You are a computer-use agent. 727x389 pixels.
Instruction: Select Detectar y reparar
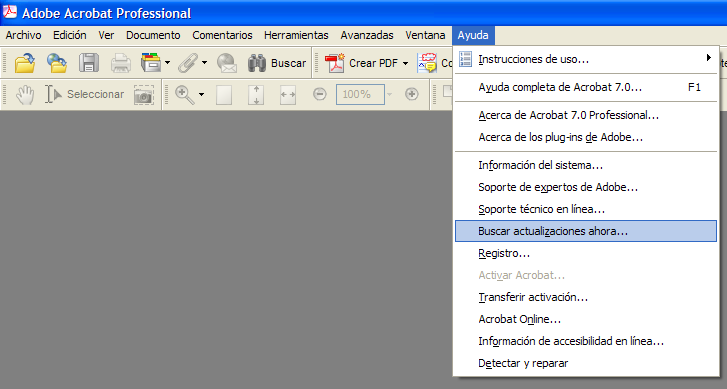586,363
